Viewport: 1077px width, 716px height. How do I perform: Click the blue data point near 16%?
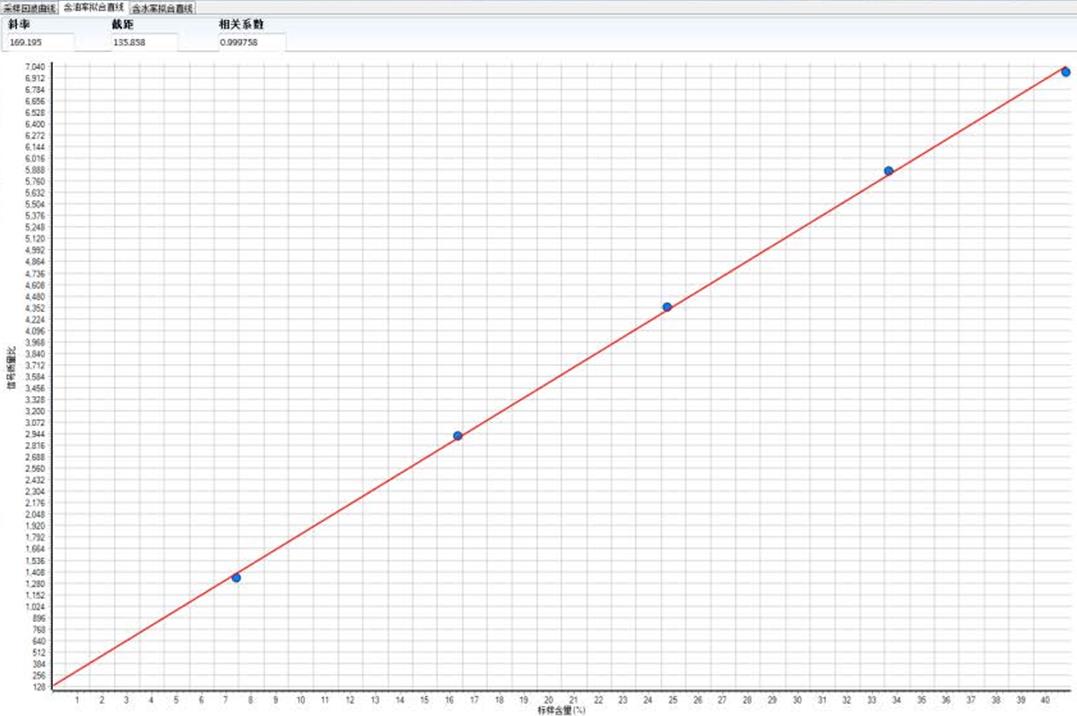458,436
